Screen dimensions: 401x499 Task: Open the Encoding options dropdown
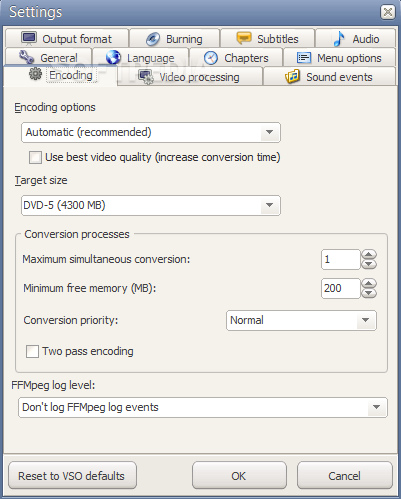[x=151, y=132]
